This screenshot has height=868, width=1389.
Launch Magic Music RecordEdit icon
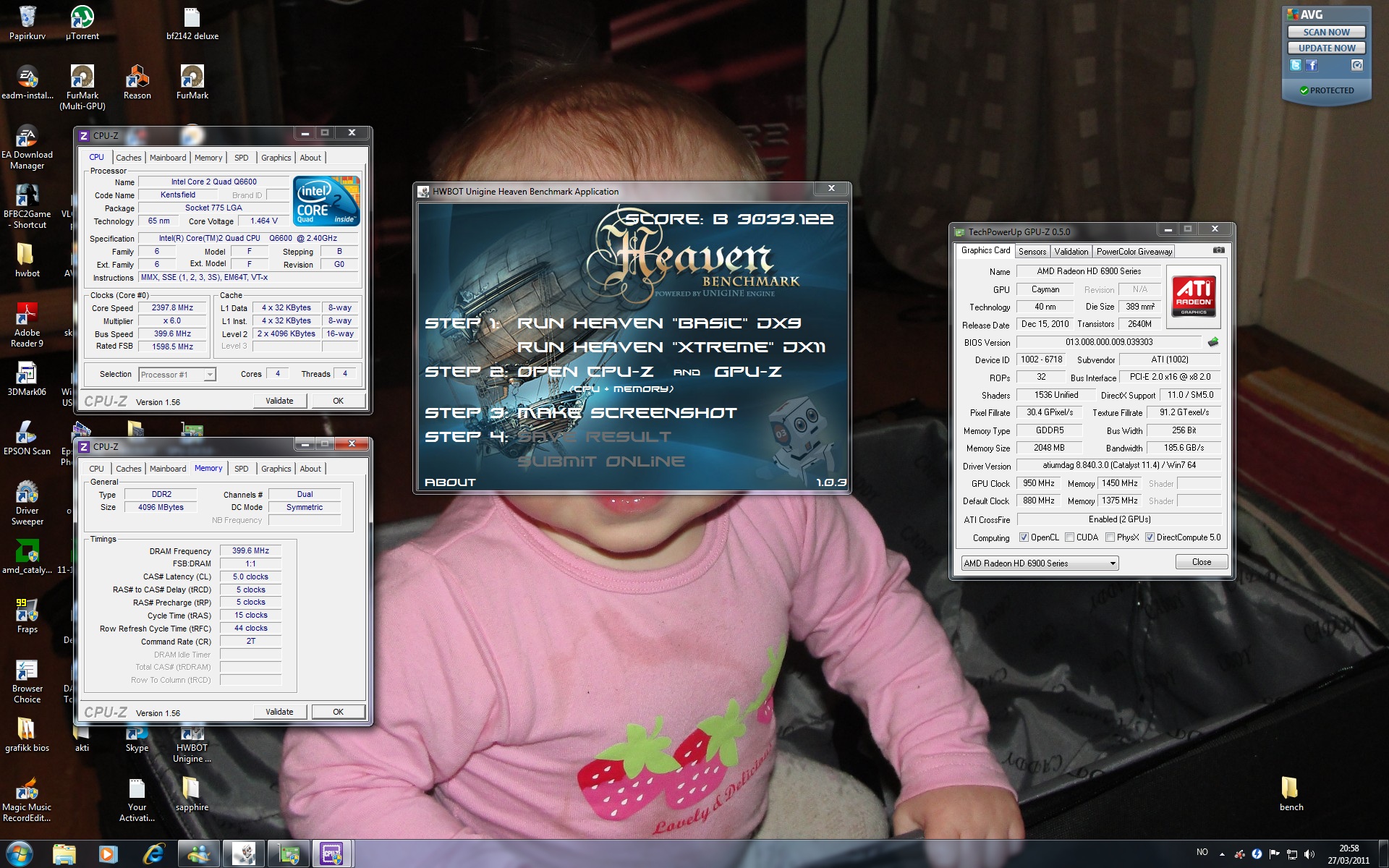(27, 799)
